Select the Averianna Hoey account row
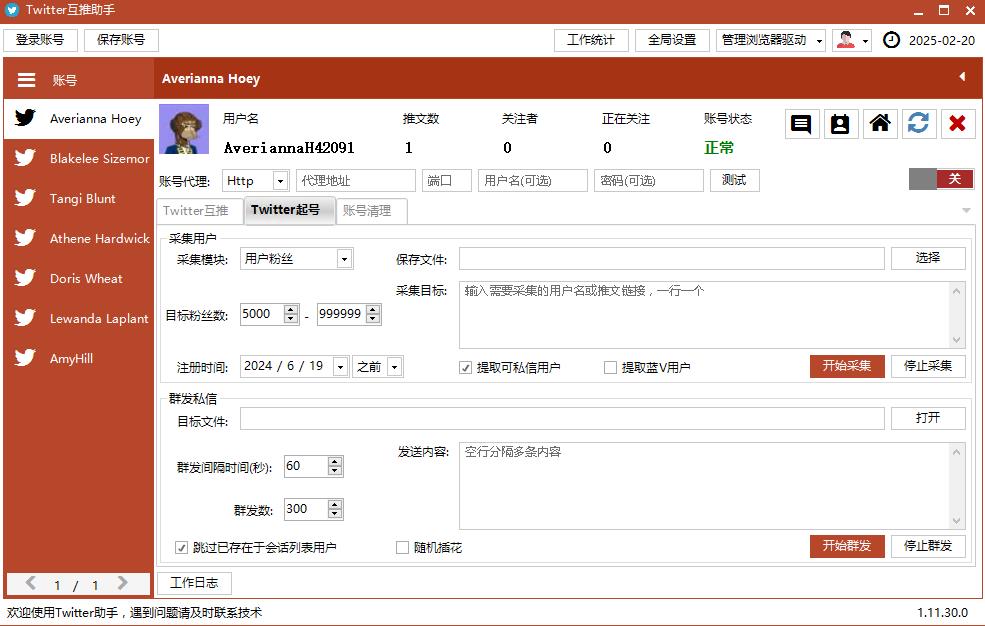 click(x=79, y=119)
